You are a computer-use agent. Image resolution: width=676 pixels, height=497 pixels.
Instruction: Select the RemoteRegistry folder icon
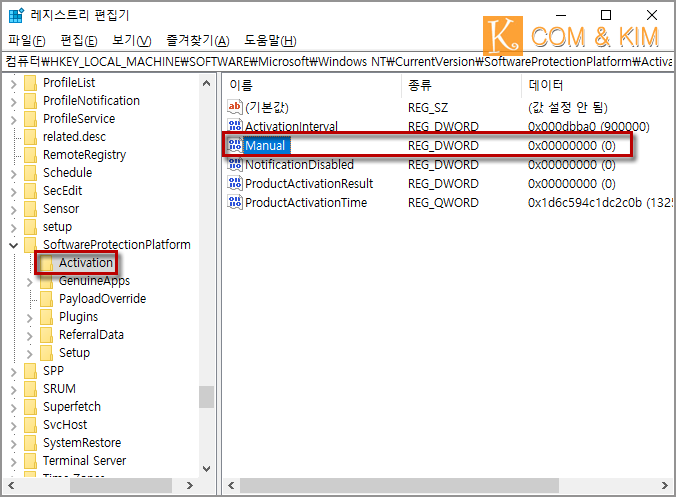pyautogui.click(x=31, y=155)
